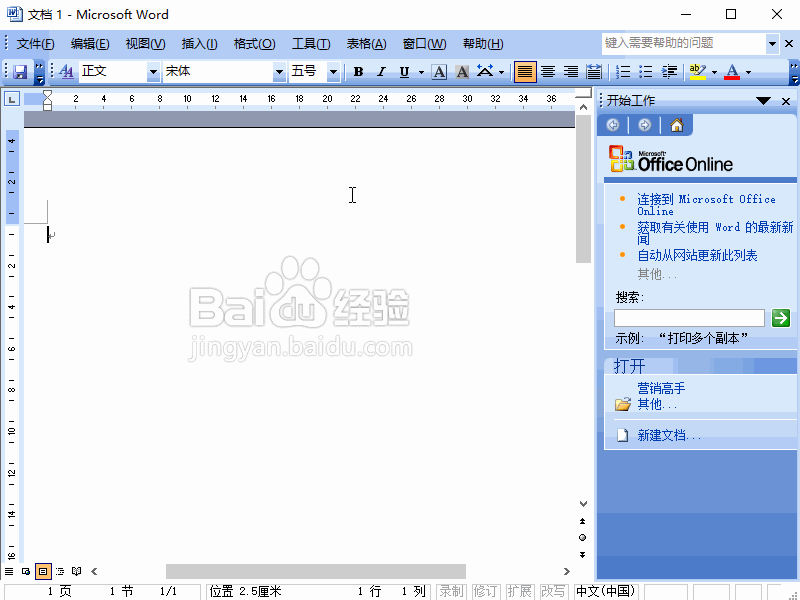Open the 工具(T) menu

(x=311, y=44)
